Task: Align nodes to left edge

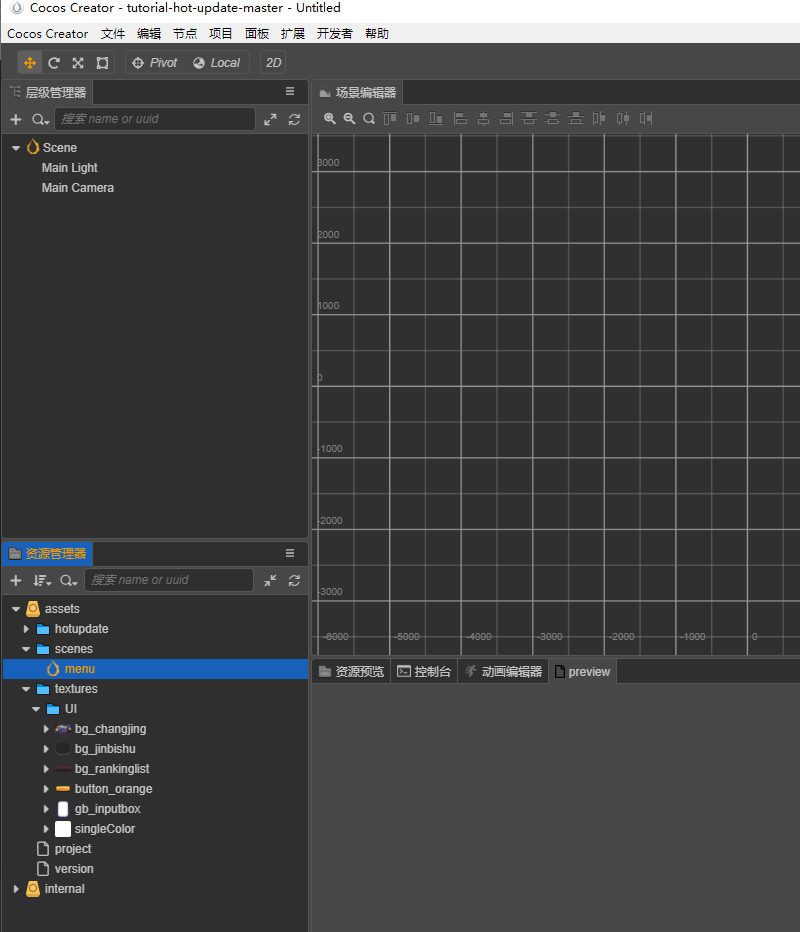Action: 460,118
